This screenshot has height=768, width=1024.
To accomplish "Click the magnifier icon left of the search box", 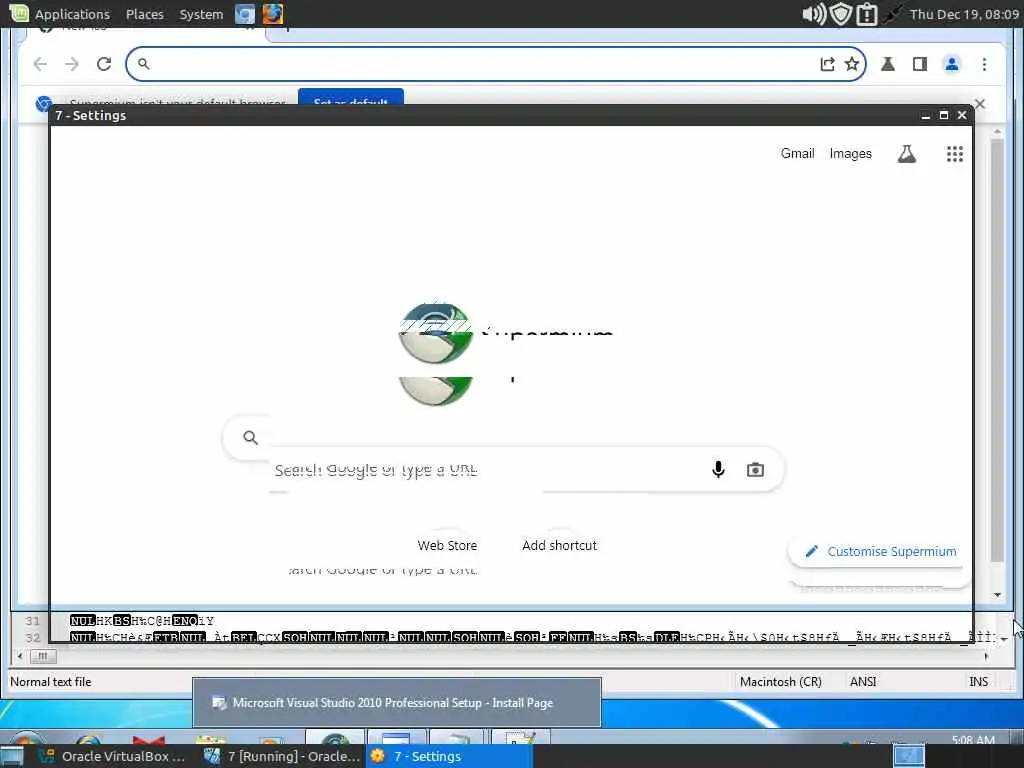I will [x=250, y=438].
